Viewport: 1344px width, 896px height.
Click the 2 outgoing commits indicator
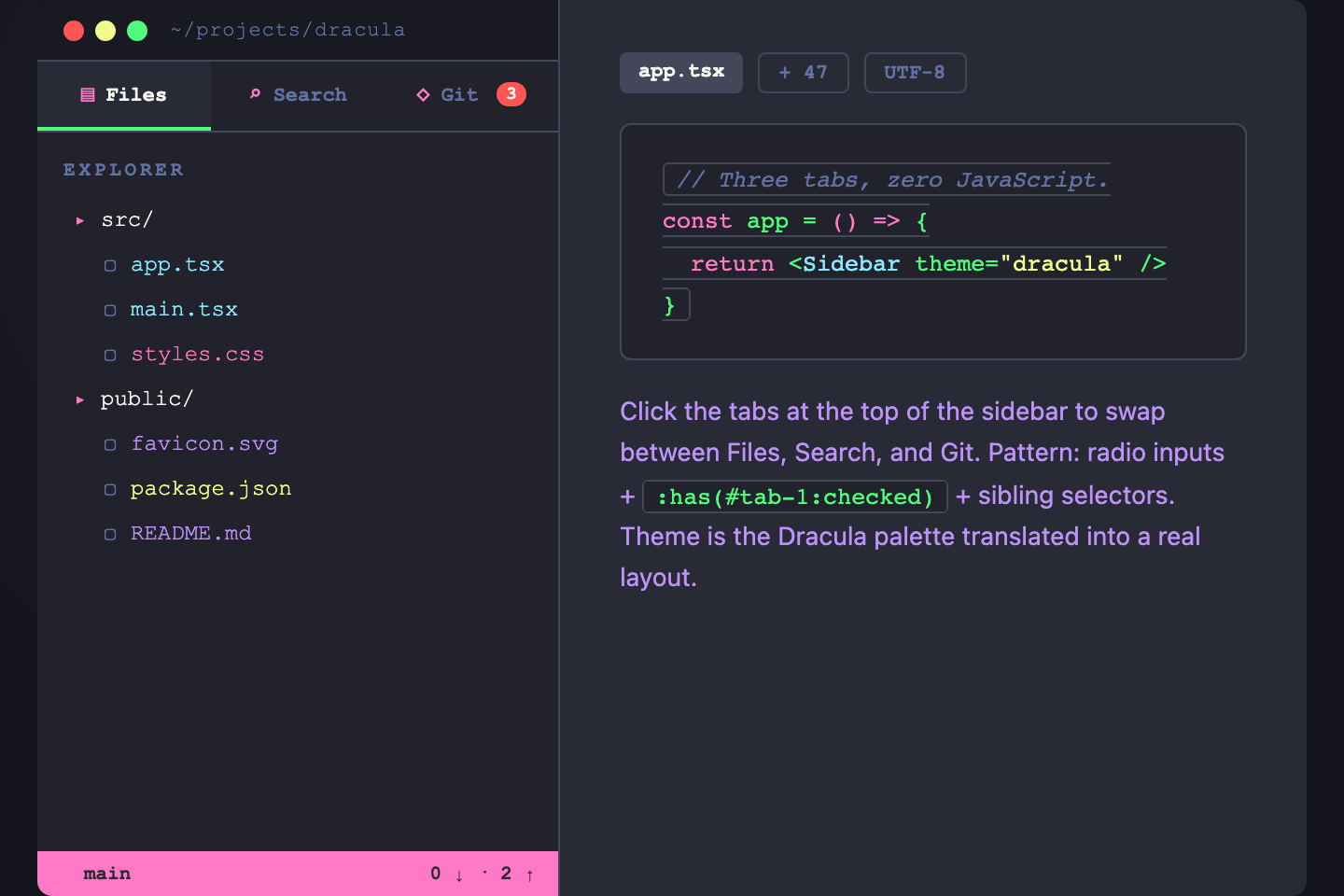(506, 874)
